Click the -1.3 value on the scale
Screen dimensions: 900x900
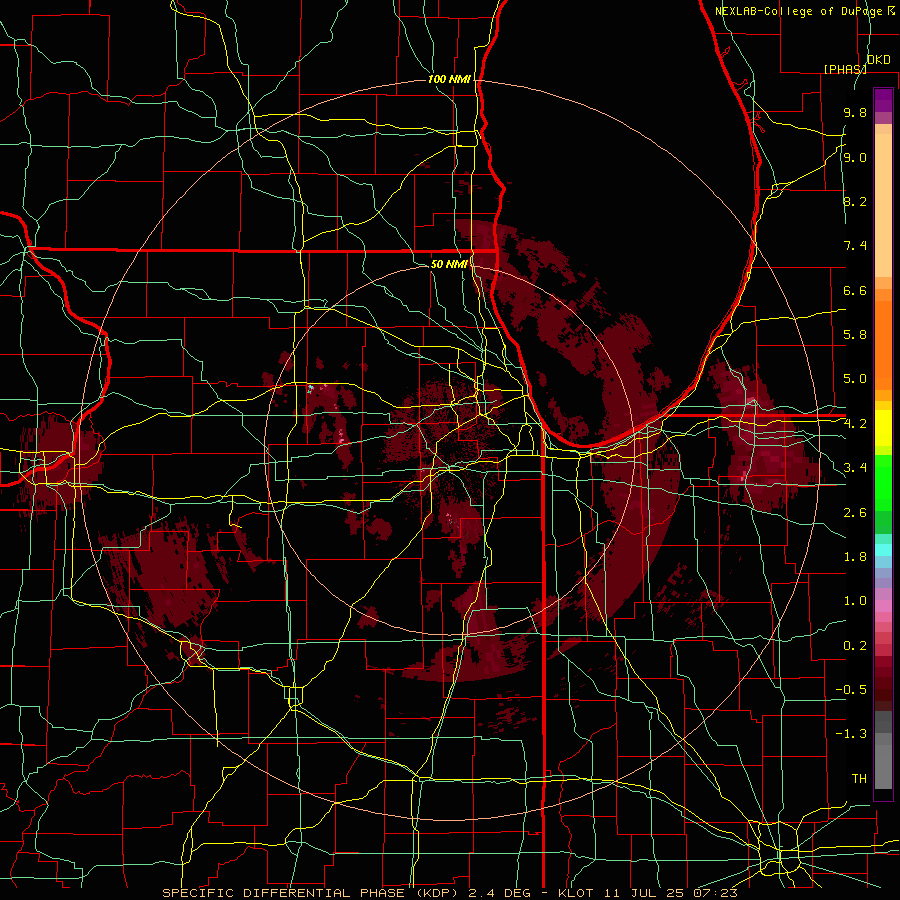tap(851, 734)
